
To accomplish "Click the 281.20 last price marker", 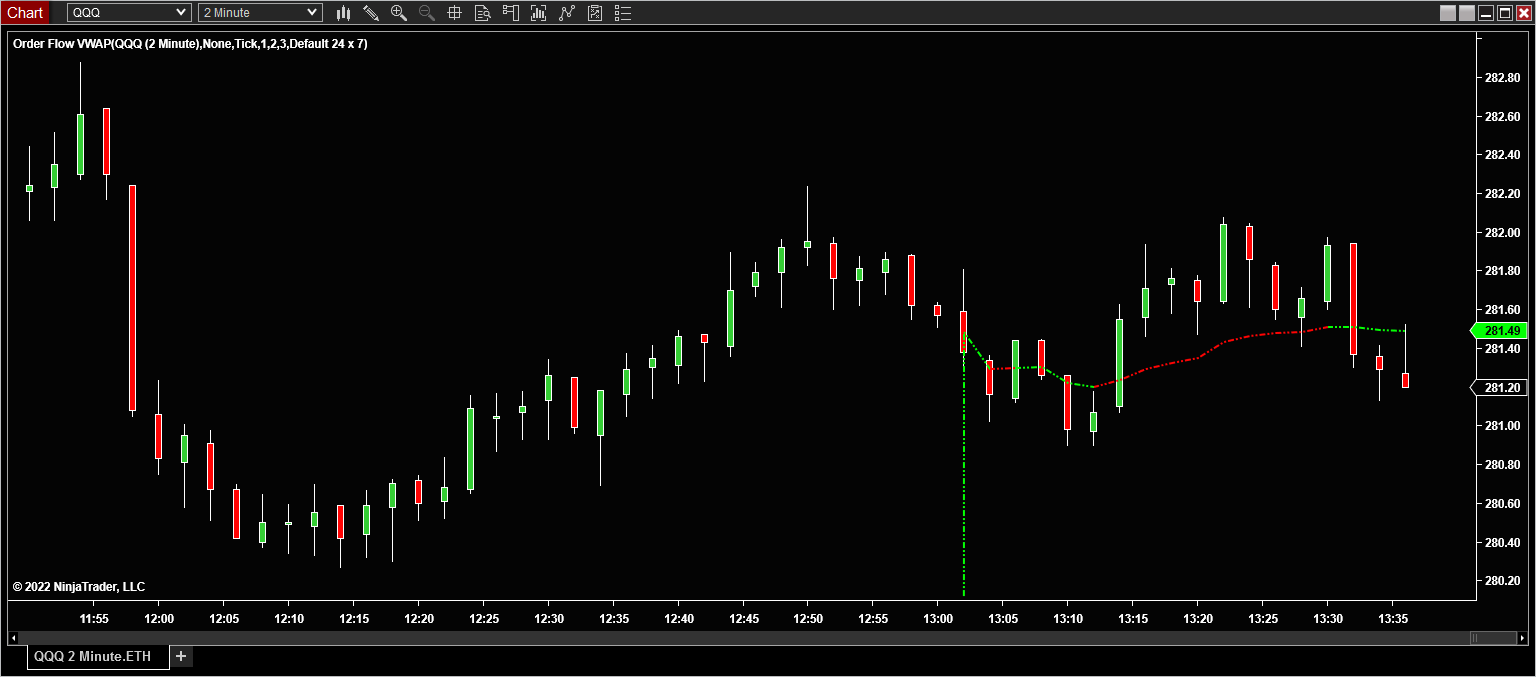I will click(1498, 388).
